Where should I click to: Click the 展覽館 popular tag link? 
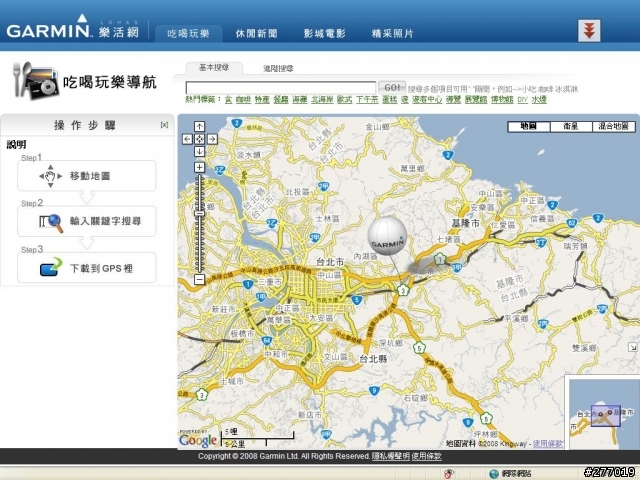(476, 99)
